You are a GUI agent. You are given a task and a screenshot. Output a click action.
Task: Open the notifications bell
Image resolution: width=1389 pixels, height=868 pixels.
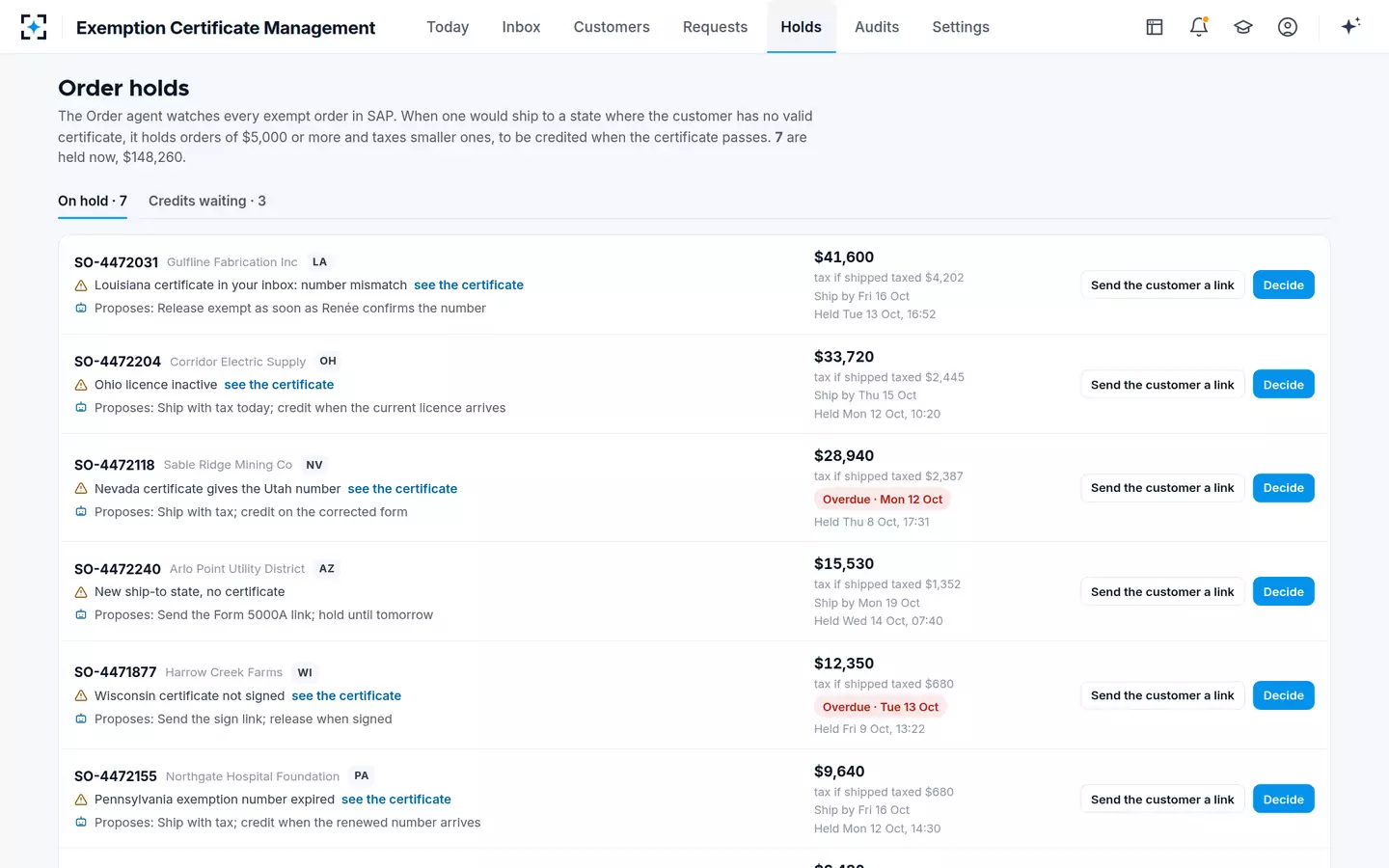[x=1199, y=27]
